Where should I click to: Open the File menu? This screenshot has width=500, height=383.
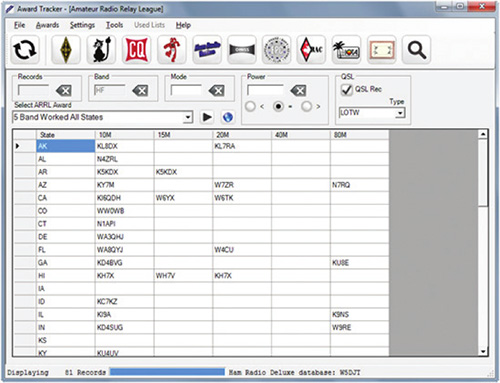coord(20,25)
